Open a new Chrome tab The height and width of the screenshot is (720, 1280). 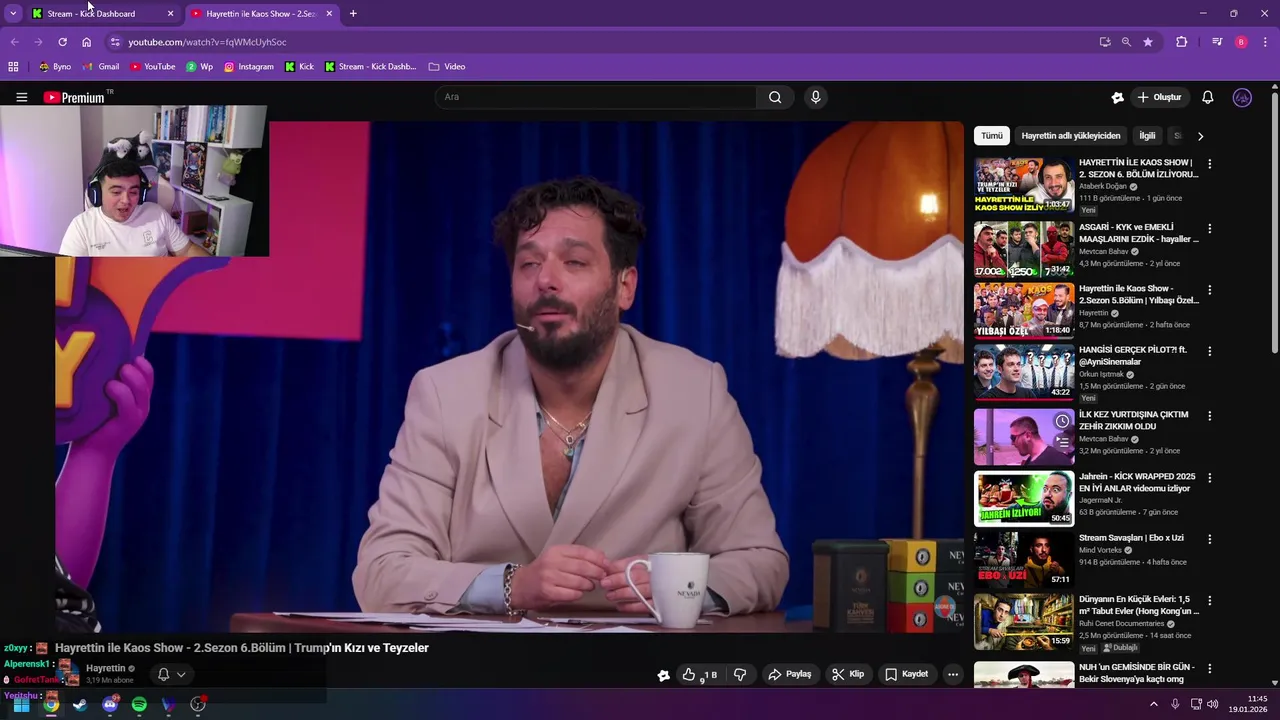[353, 14]
